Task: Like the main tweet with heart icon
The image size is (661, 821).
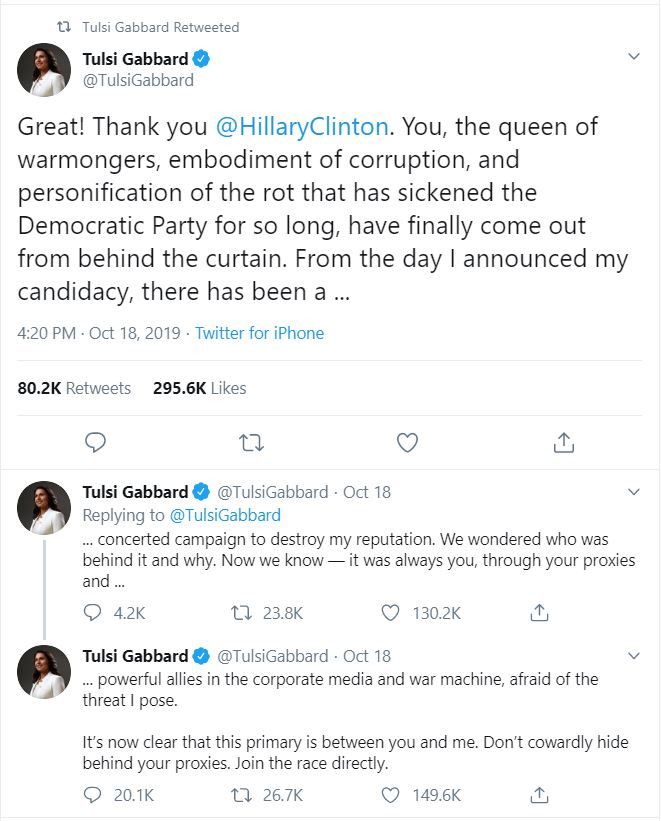Action: coord(407,441)
